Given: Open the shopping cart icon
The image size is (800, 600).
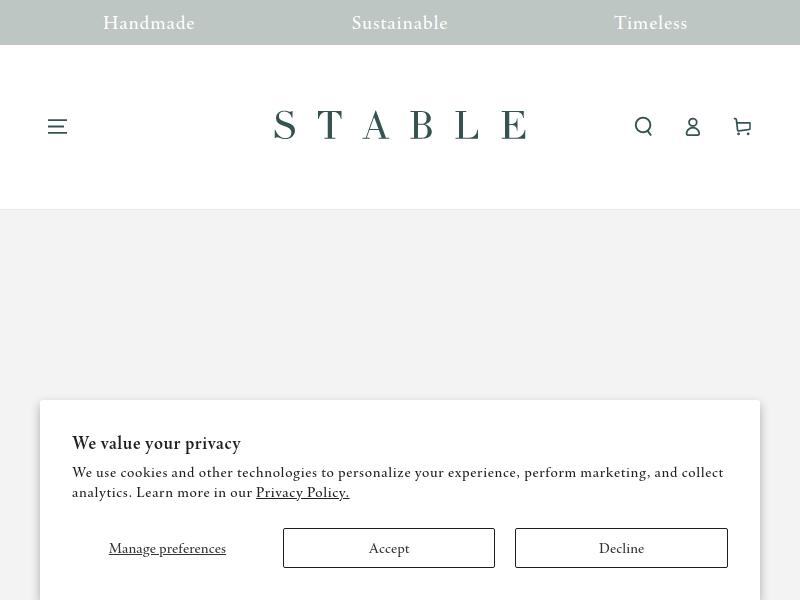Looking at the screenshot, I should (742, 127).
